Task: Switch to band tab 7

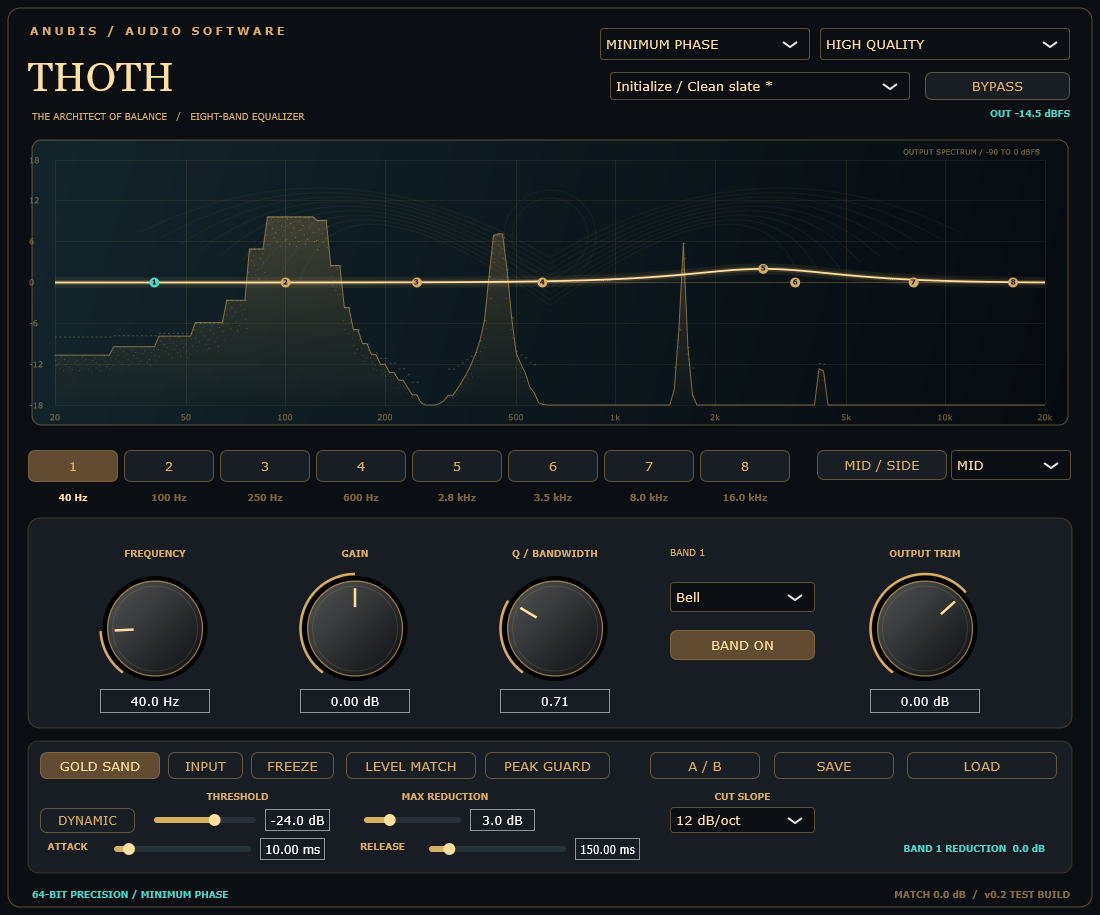Action: point(649,466)
